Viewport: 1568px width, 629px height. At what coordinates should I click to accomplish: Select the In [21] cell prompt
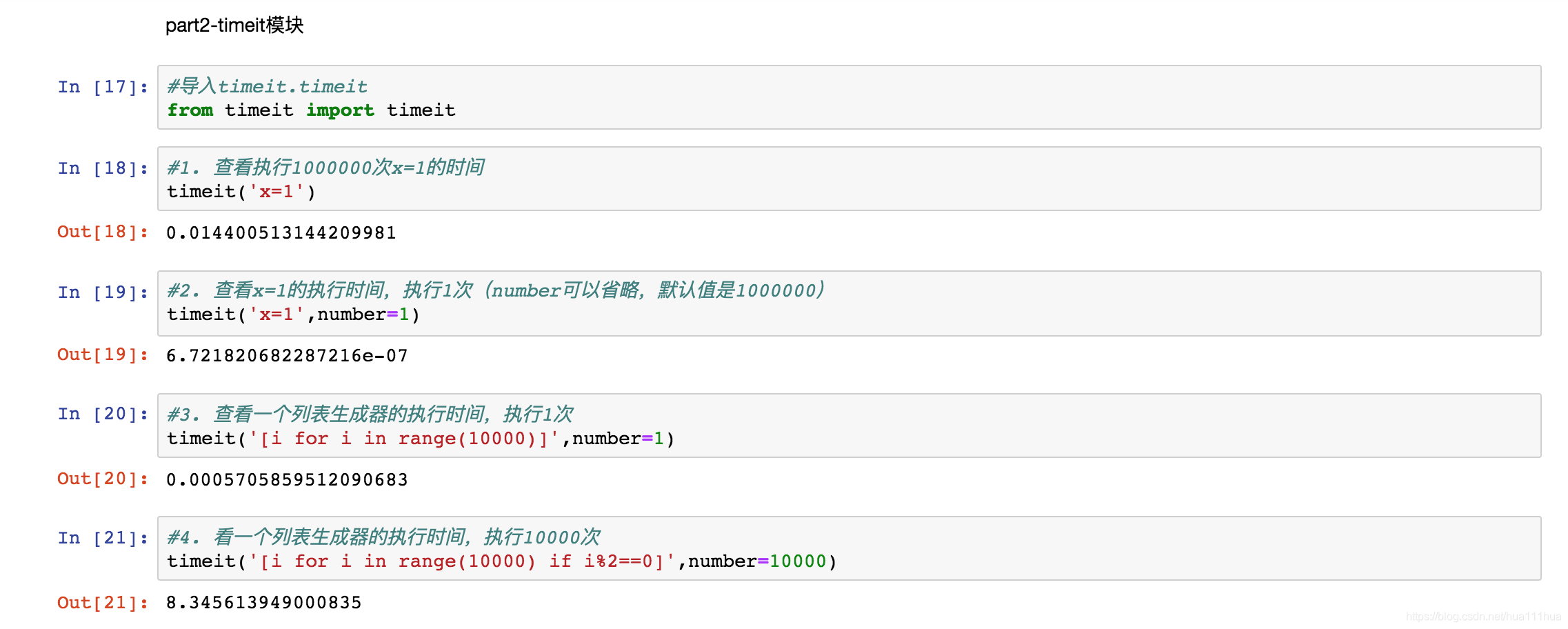pos(103,538)
